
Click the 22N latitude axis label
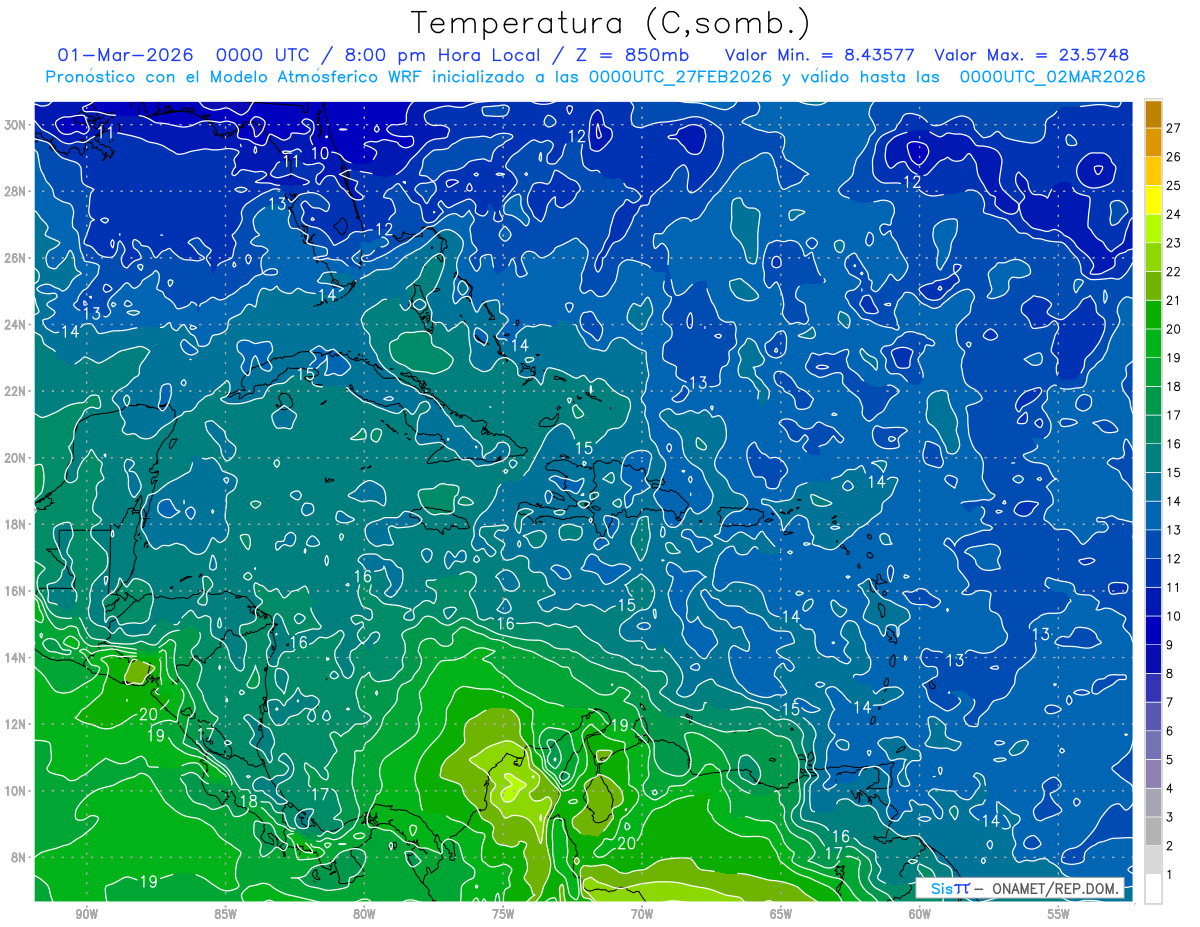point(15,391)
